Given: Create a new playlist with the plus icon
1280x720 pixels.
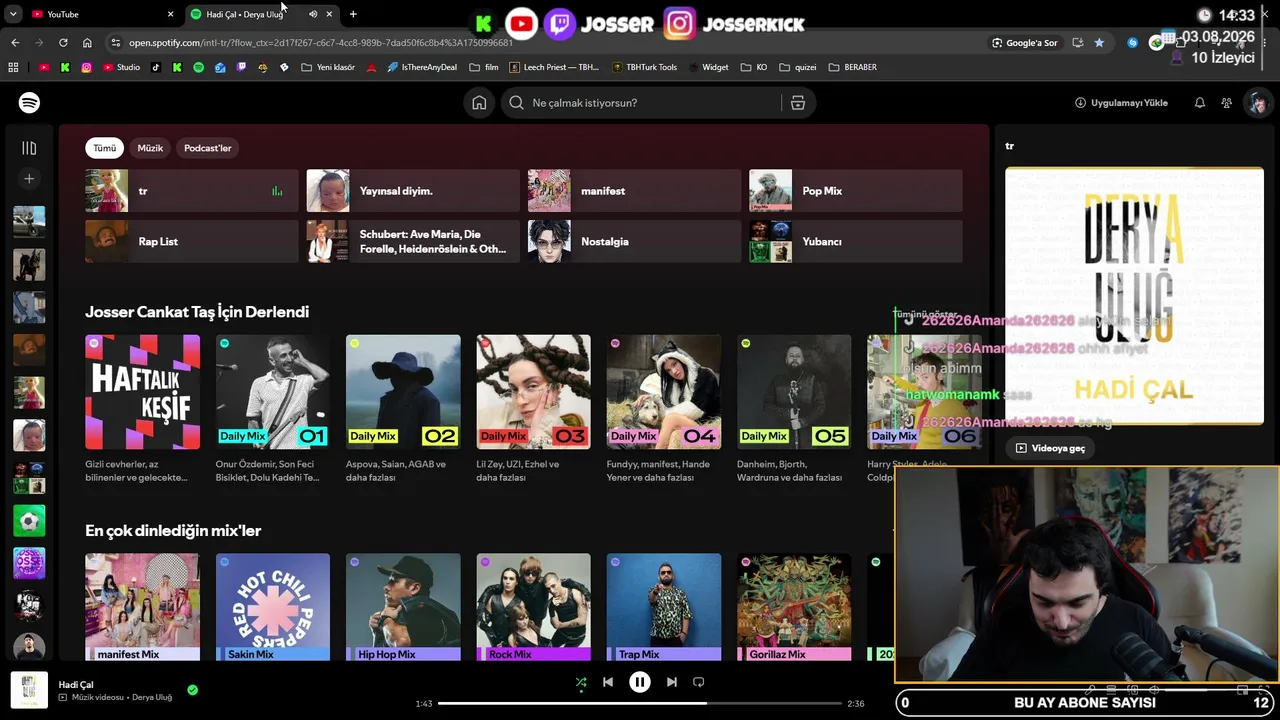Looking at the screenshot, I should tap(29, 179).
